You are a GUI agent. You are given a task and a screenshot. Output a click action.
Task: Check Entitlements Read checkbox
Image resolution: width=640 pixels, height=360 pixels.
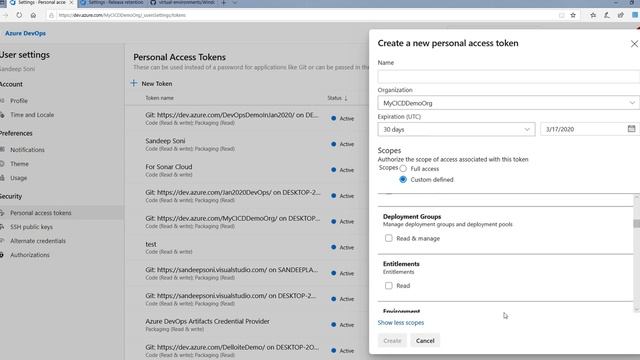389,285
